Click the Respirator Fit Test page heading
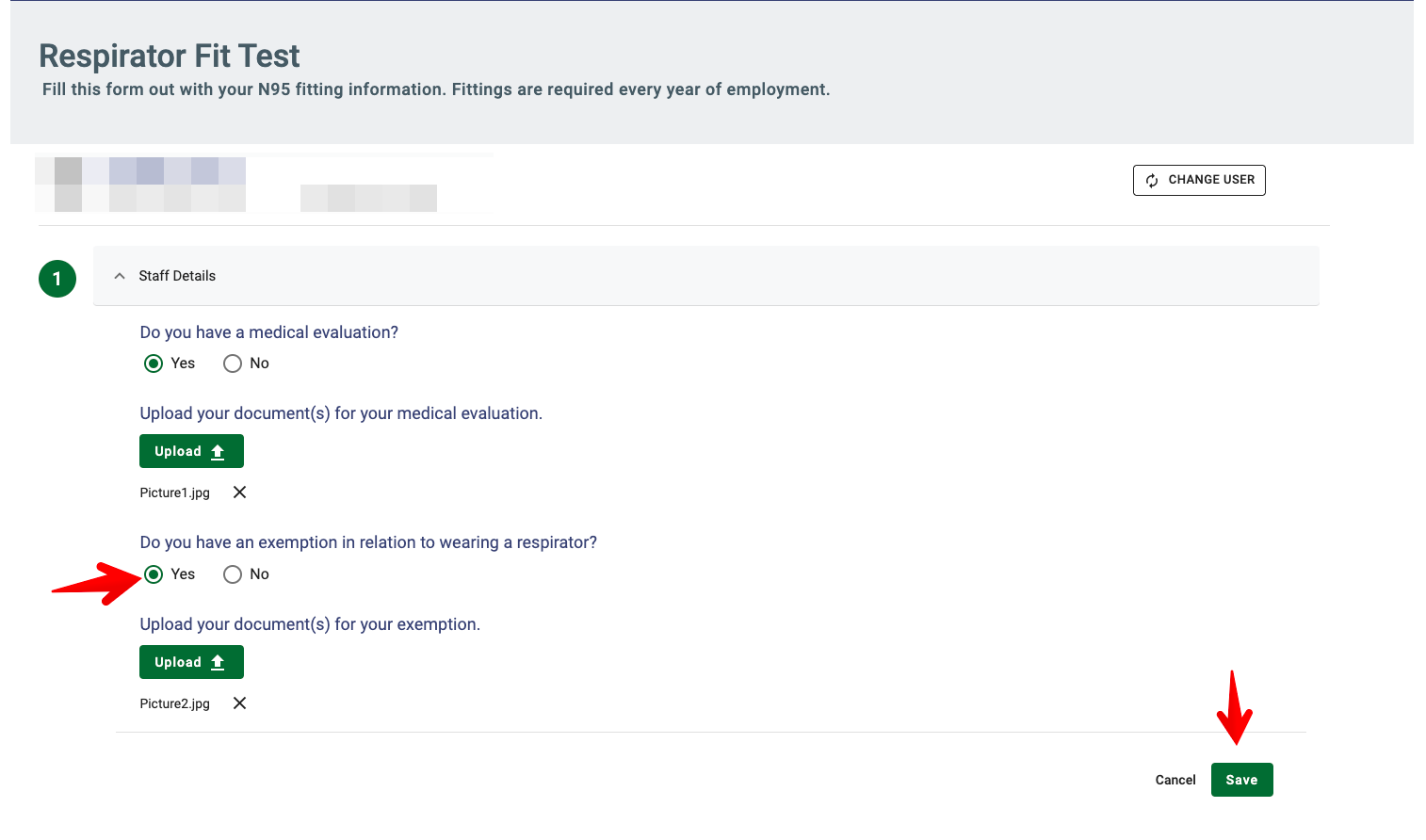This screenshot has width=1426, height=840. 170,57
